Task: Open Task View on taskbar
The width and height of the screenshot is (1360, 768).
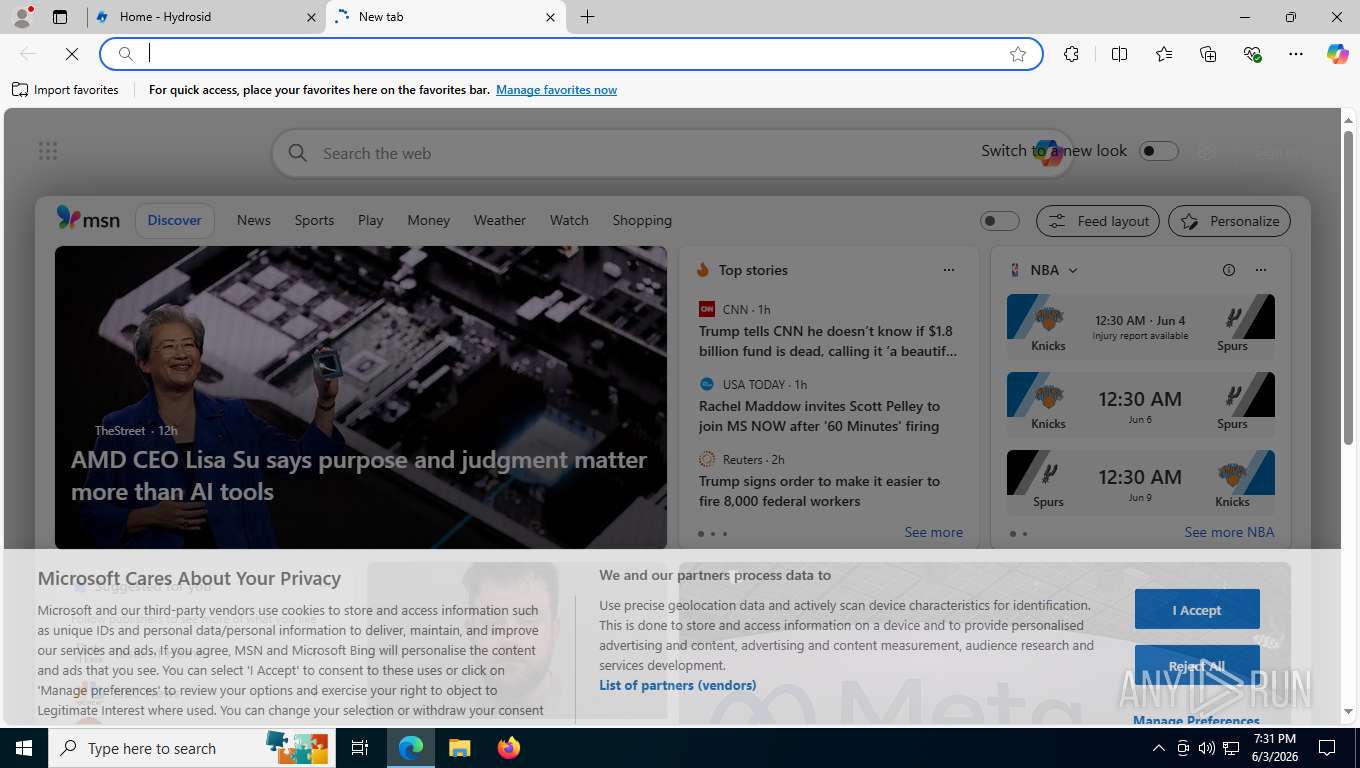Action: 360,748
